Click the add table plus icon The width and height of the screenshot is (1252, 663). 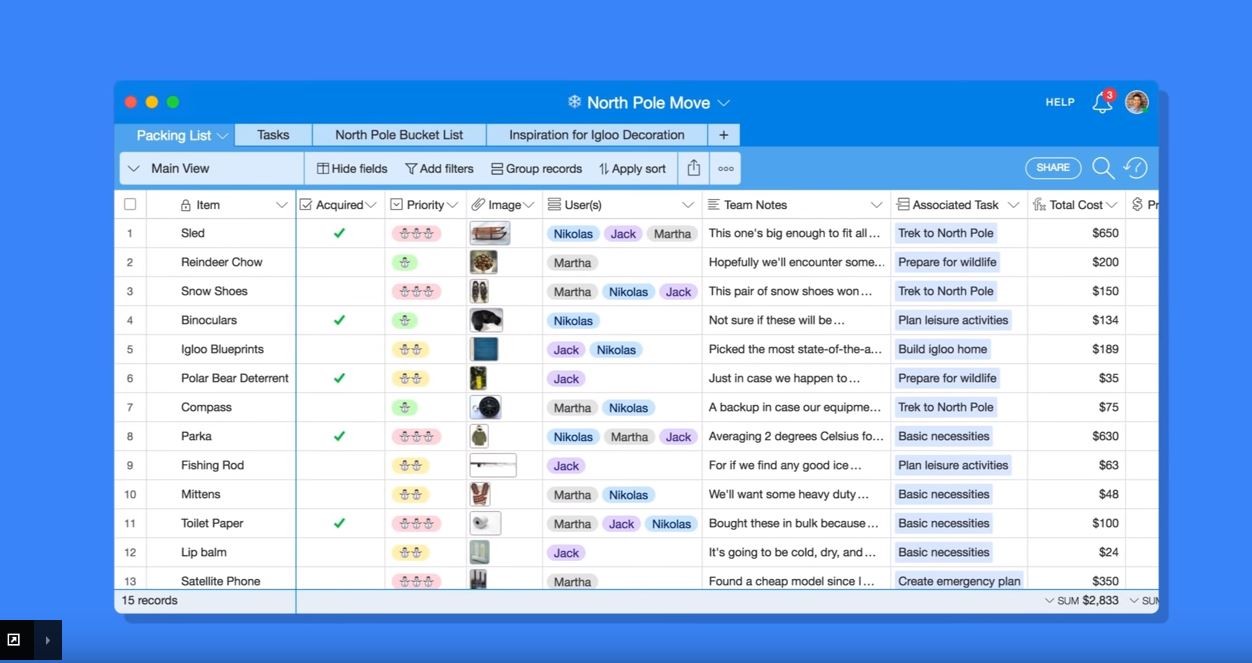723,135
